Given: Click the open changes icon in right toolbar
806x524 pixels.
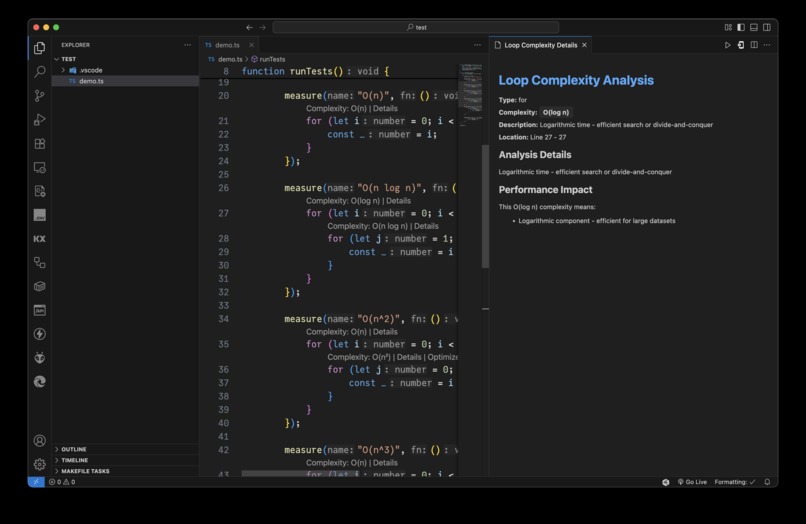Looking at the screenshot, I should coord(741,45).
